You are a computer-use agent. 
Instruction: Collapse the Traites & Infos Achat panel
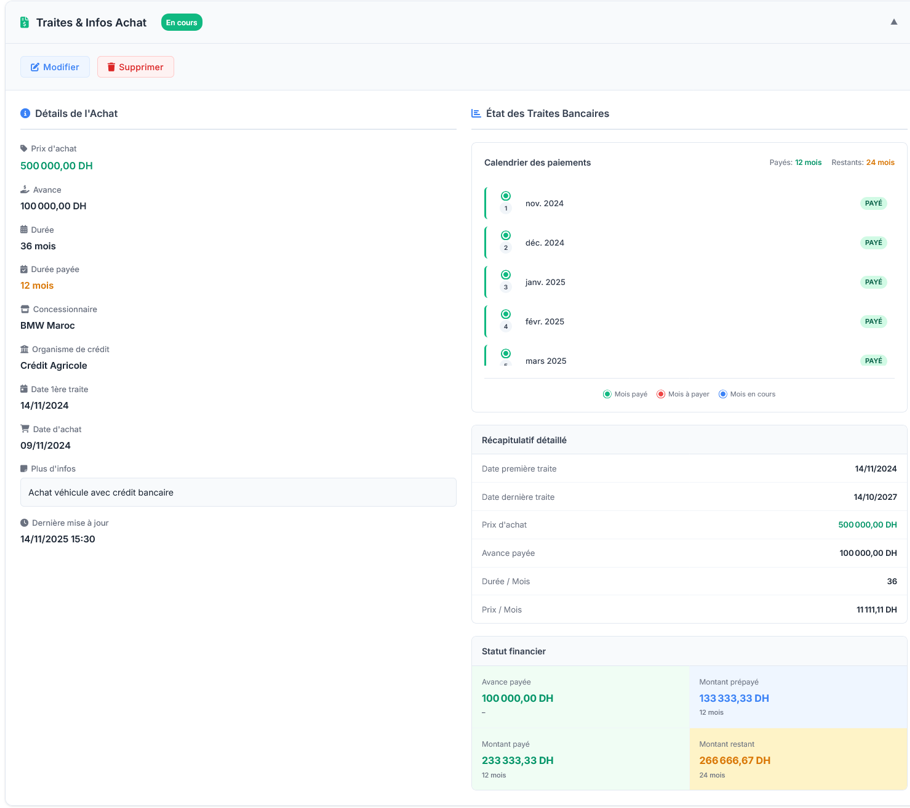click(x=894, y=22)
